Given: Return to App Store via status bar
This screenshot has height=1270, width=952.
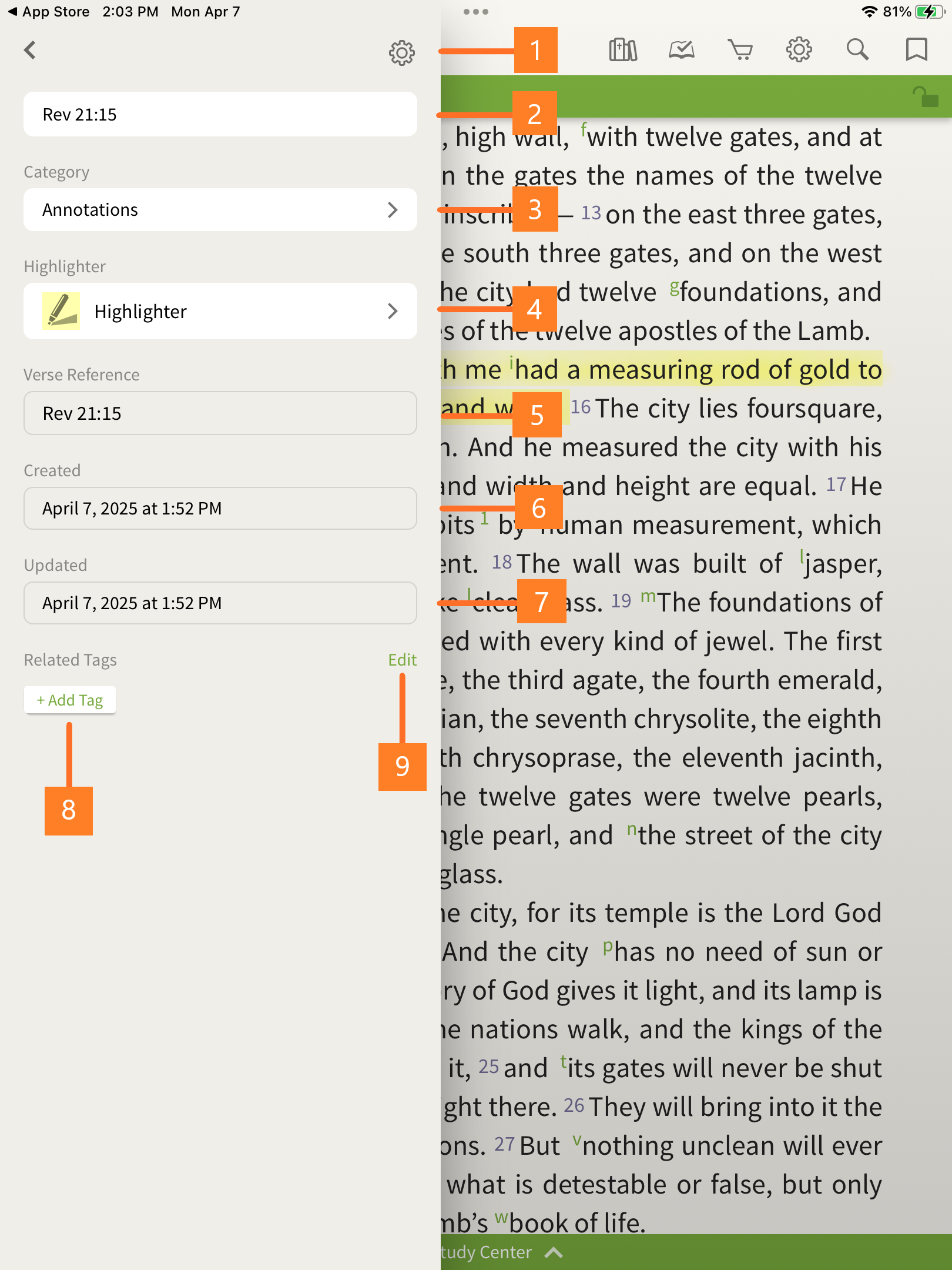Looking at the screenshot, I should pos(49,12).
